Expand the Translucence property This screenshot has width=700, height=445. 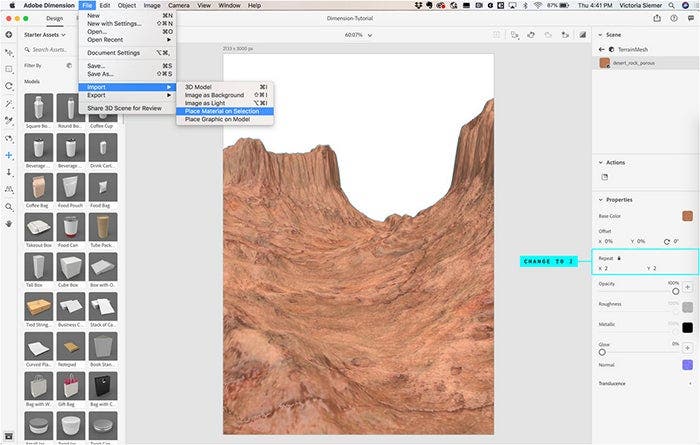click(691, 383)
